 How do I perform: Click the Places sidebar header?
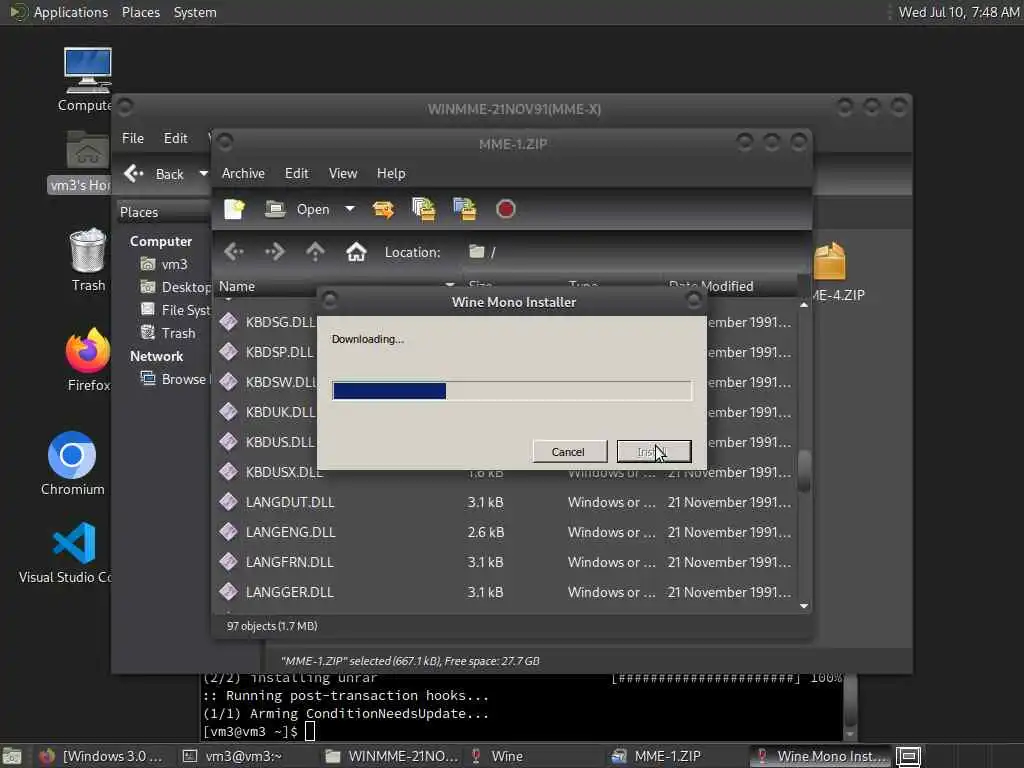(x=163, y=212)
